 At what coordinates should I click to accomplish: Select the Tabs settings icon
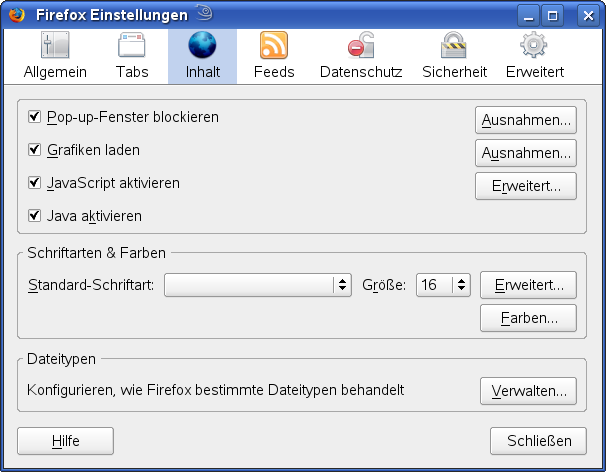tap(132, 46)
